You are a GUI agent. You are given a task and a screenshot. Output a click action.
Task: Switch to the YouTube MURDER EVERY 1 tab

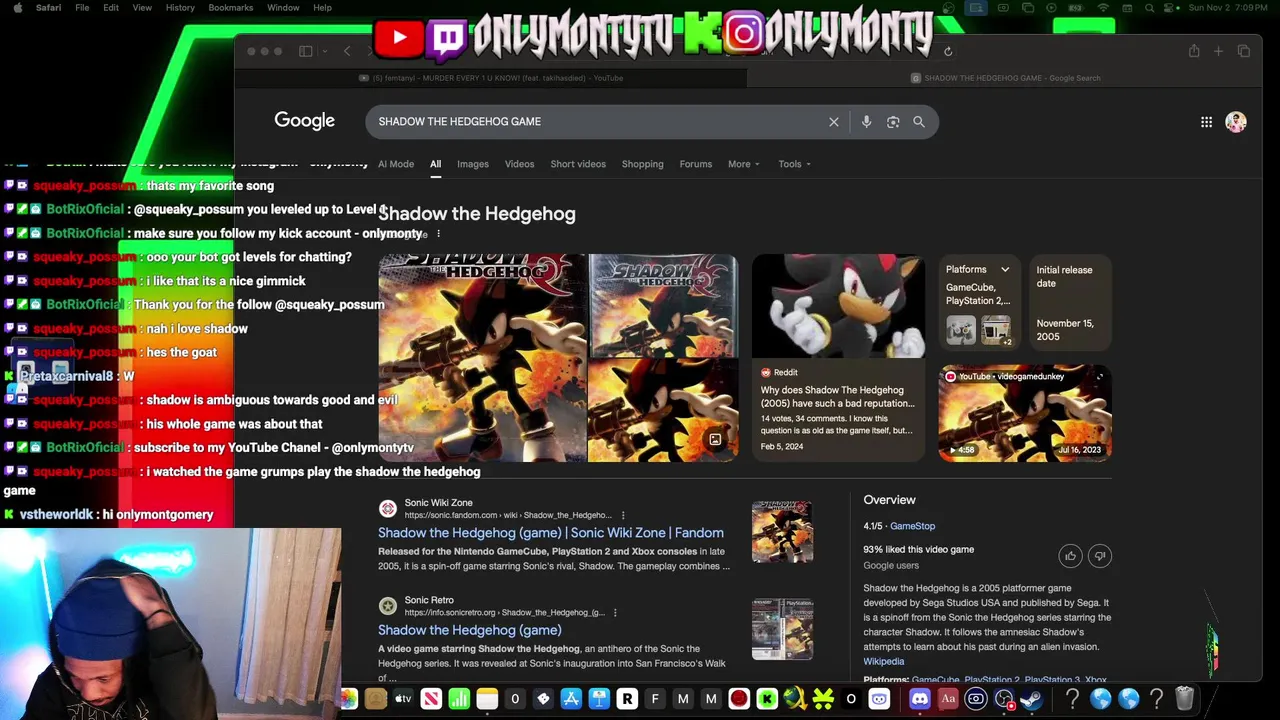point(491,78)
